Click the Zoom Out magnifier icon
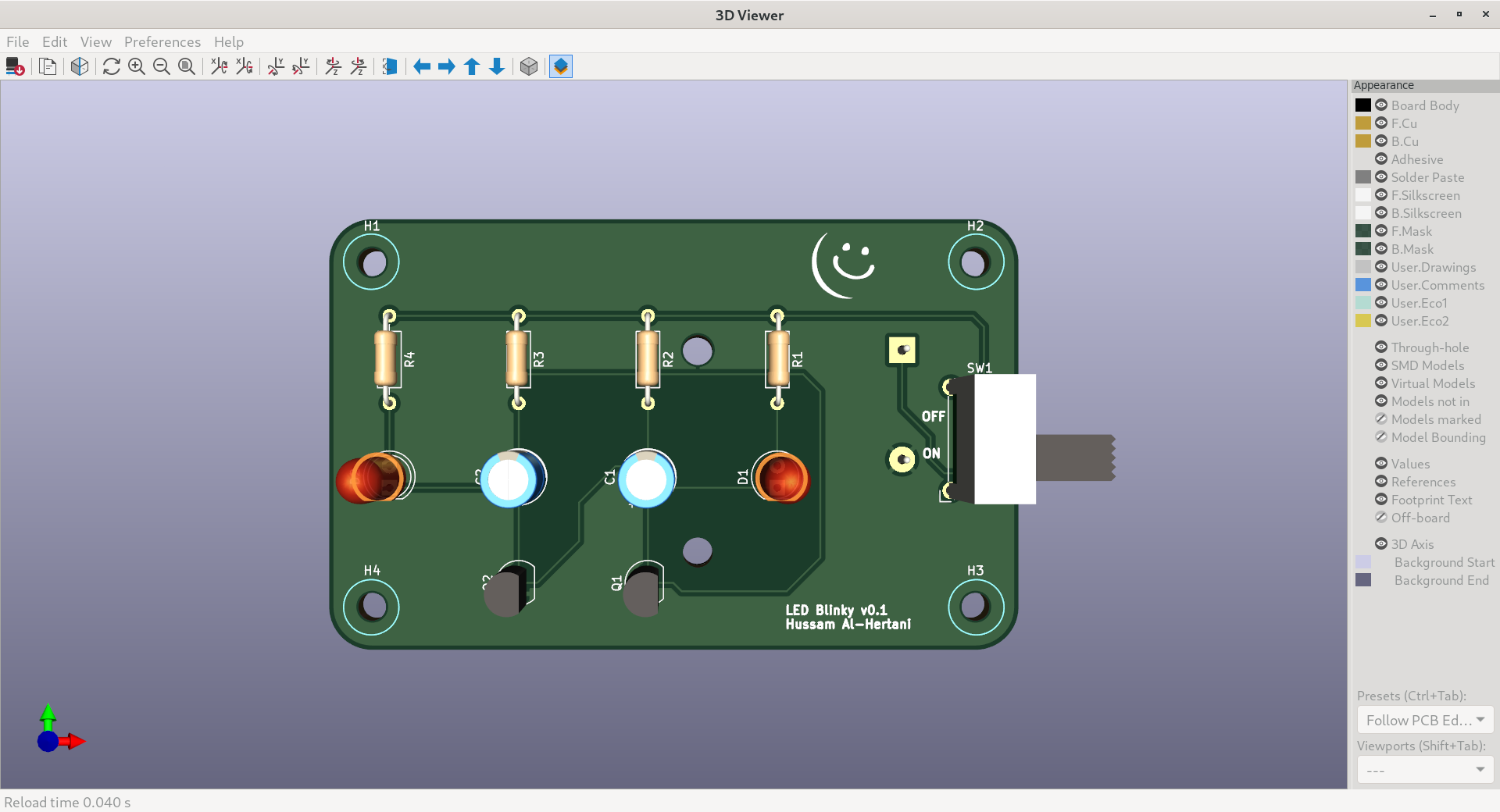1500x812 pixels. click(162, 66)
